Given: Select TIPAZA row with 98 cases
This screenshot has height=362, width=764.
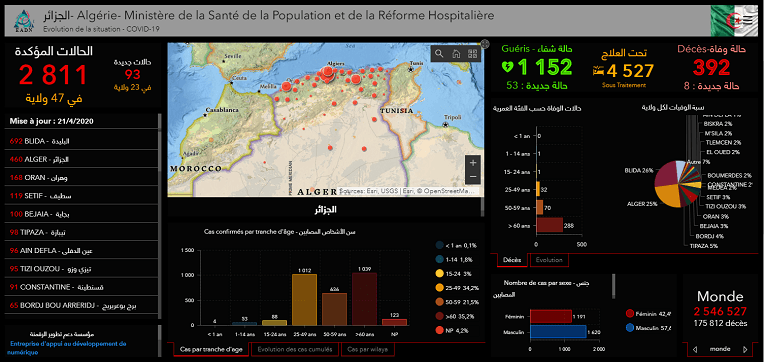Looking at the screenshot, I should 81,232.
